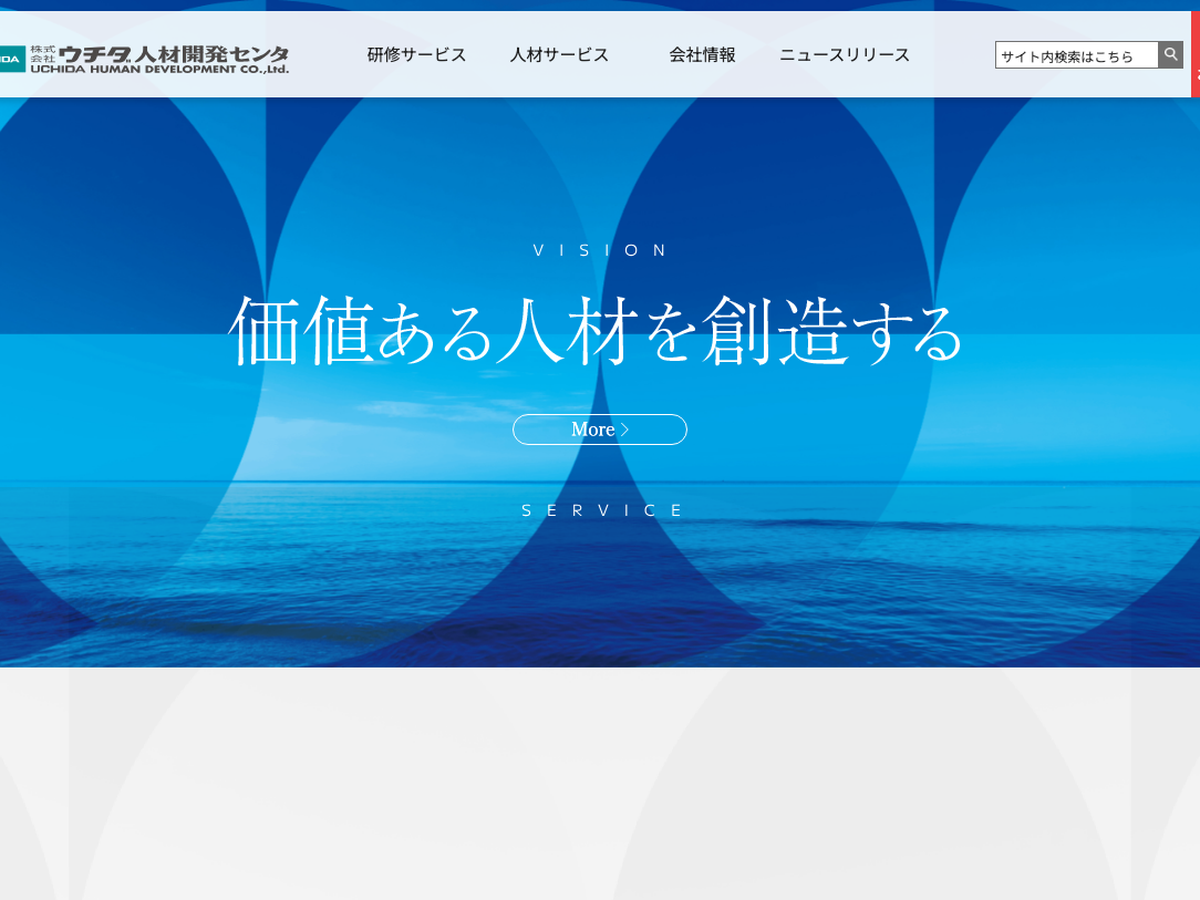Click the サイト内検索はこちら search field

[1076, 56]
